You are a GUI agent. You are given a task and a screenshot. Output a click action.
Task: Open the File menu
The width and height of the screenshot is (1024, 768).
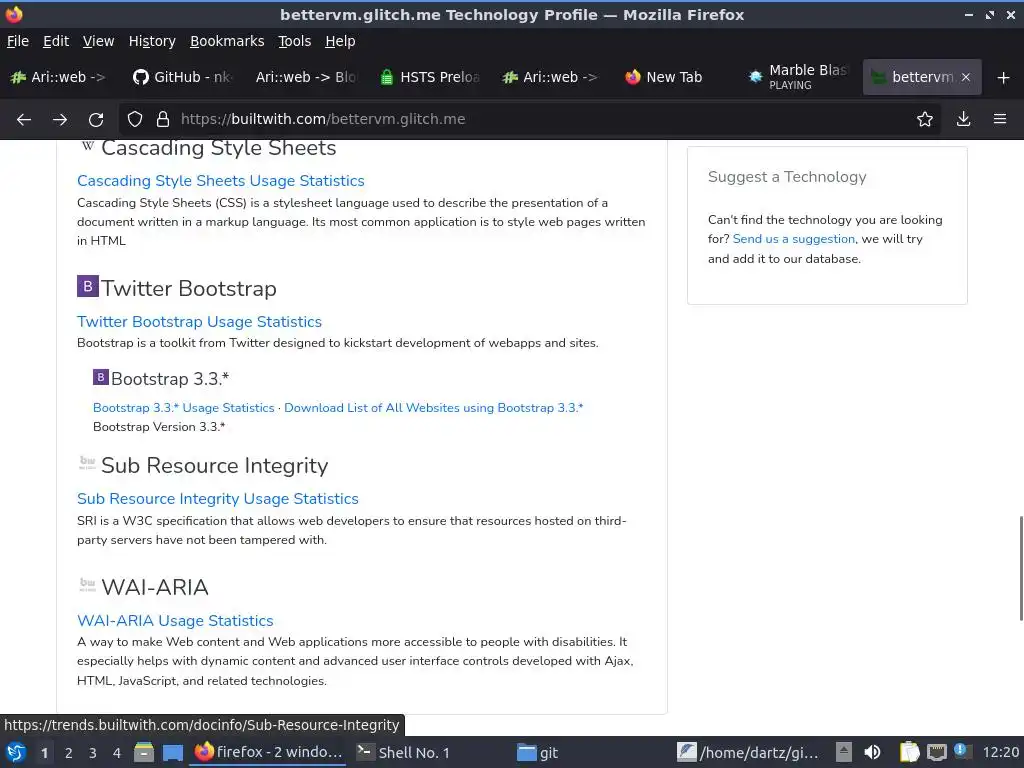[x=18, y=41]
